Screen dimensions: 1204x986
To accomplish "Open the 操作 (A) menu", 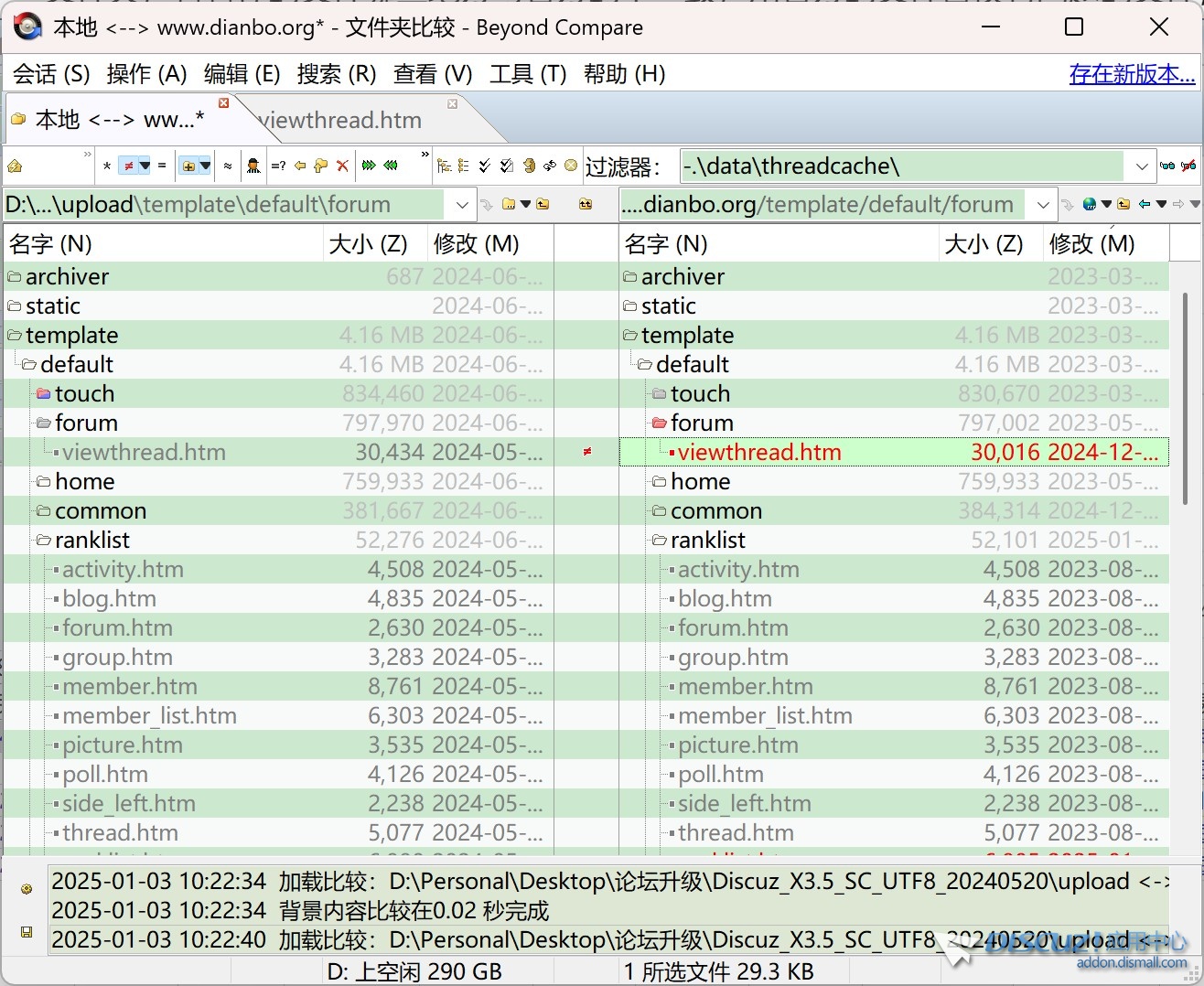I will click(146, 74).
